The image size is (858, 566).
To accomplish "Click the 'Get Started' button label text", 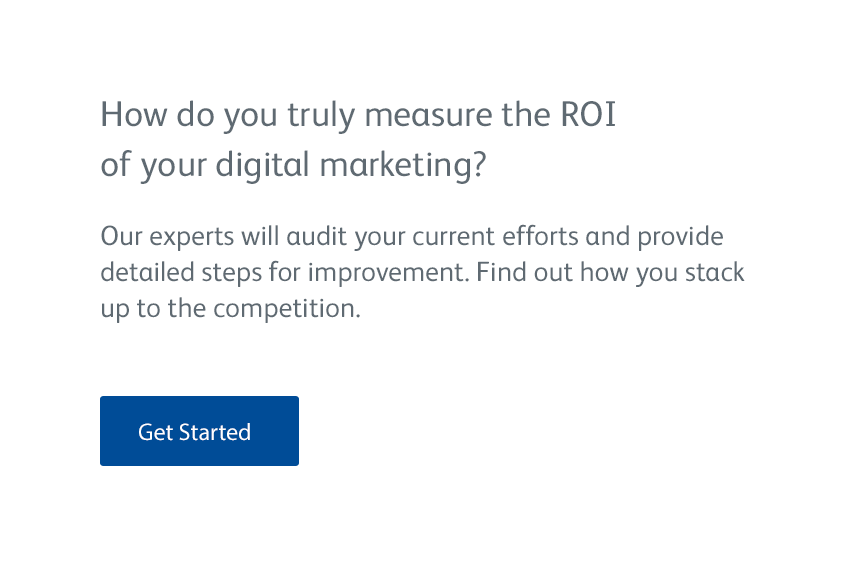I will coord(194,432).
